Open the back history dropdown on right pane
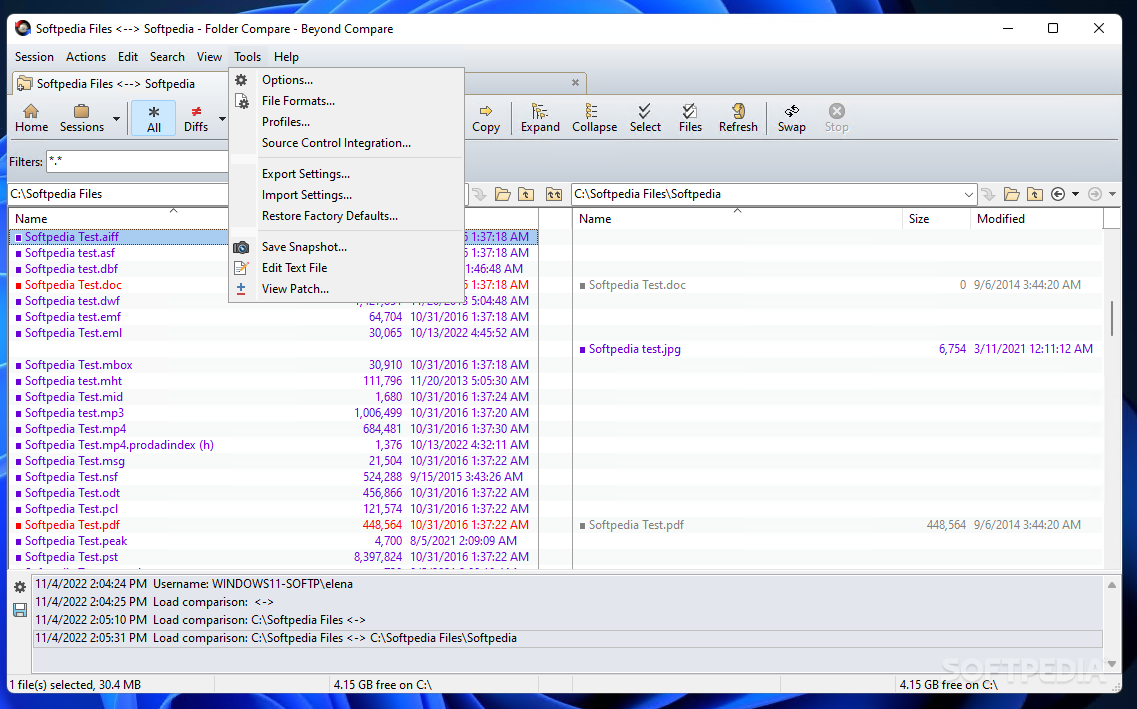 tap(1075, 194)
